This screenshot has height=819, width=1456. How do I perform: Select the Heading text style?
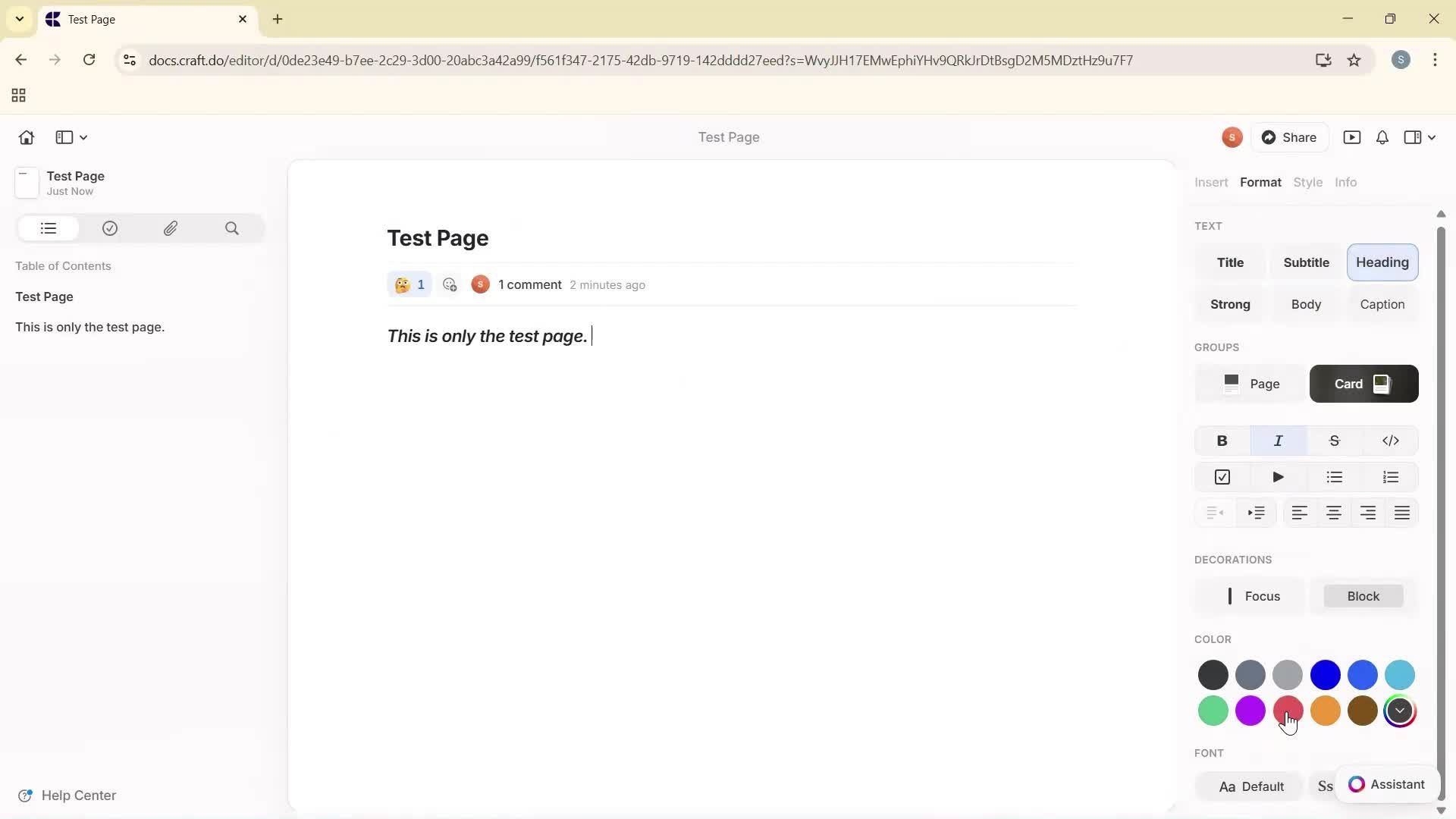(1382, 262)
